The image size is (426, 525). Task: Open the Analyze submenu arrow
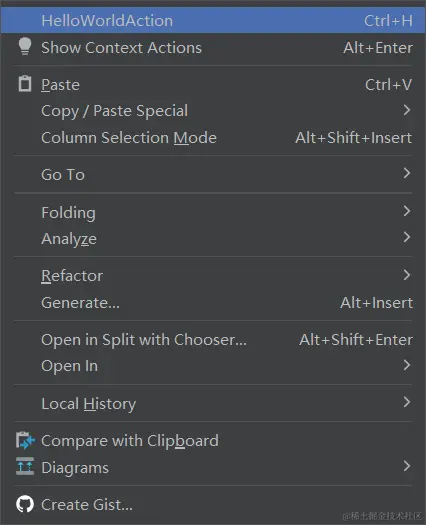[x=407, y=237]
